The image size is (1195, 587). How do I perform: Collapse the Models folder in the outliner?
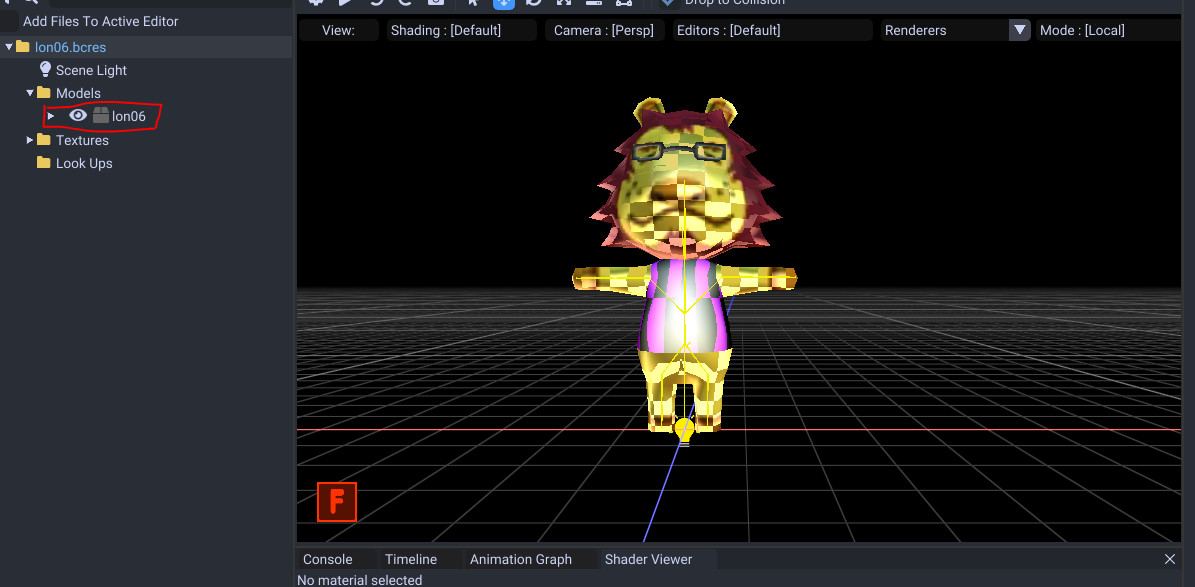coord(30,93)
